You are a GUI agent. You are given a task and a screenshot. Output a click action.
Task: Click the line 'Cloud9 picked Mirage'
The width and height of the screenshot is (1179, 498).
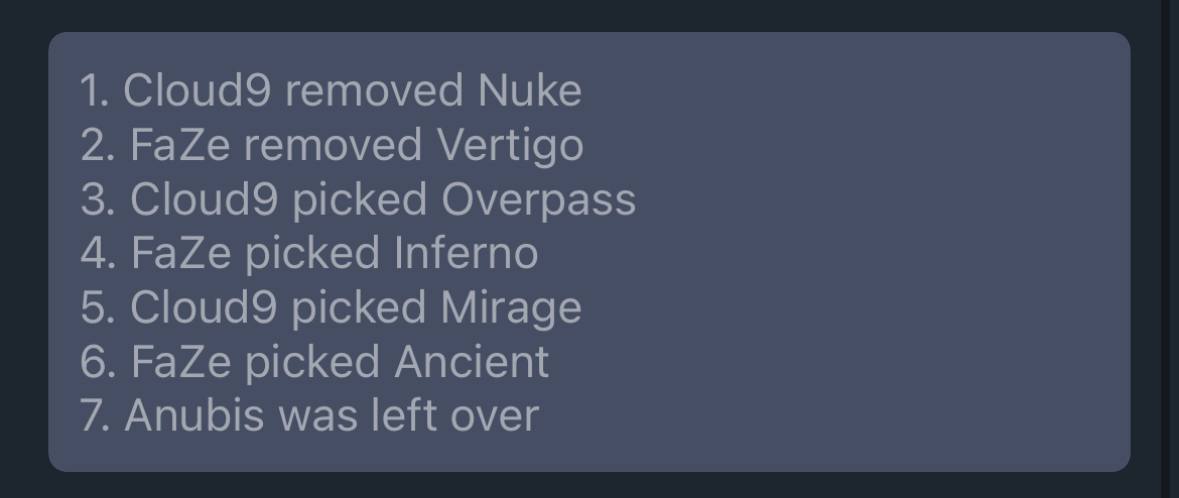tap(331, 308)
